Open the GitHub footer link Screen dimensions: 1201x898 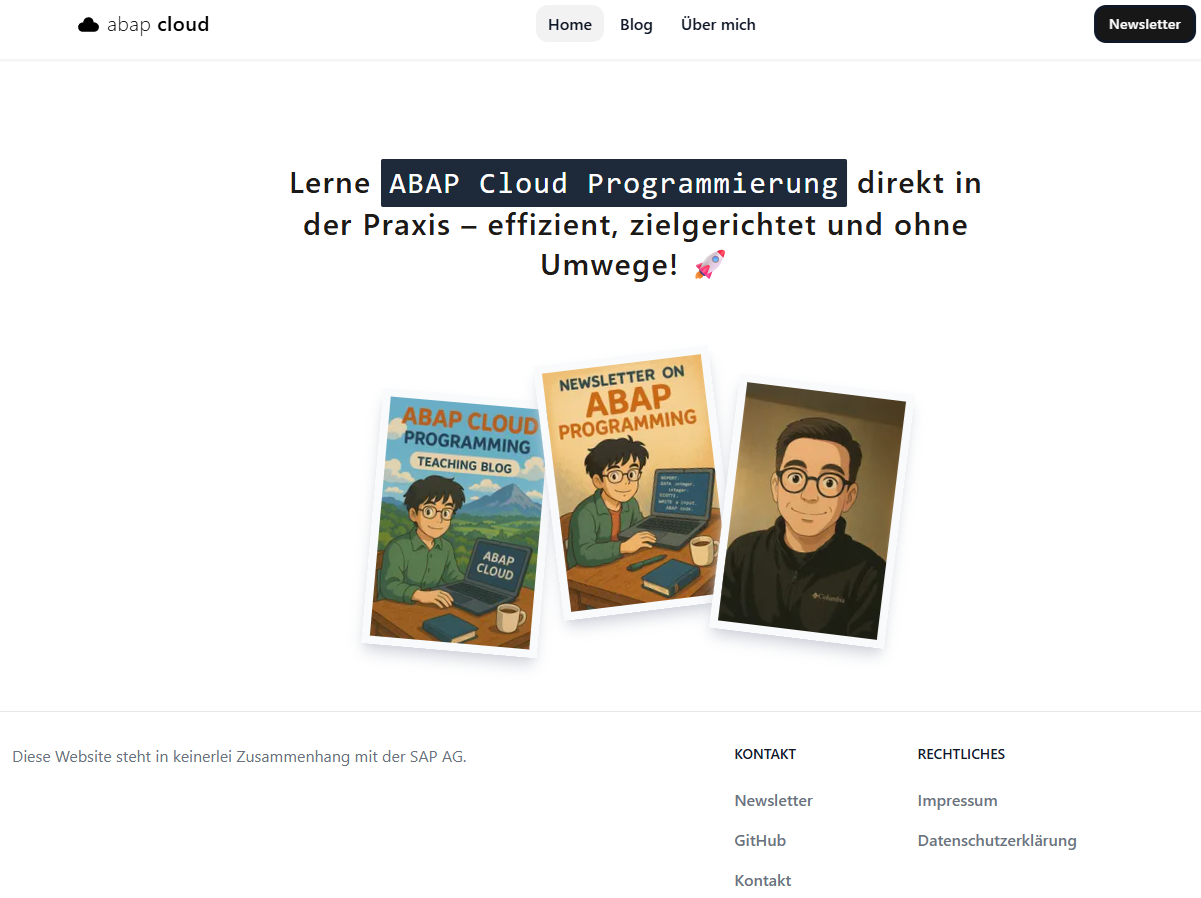tap(760, 840)
